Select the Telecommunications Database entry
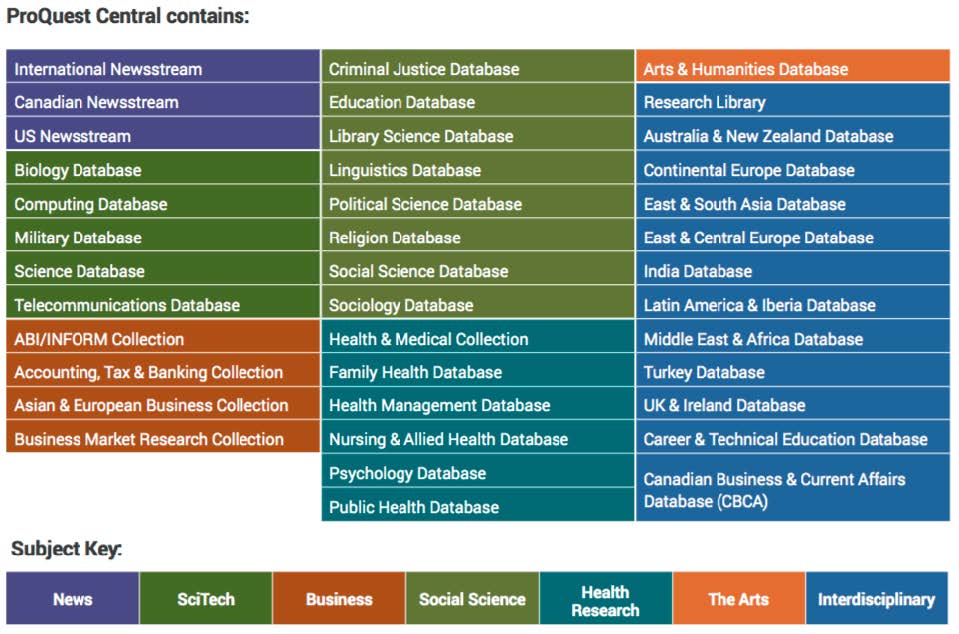 pos(163,303)
